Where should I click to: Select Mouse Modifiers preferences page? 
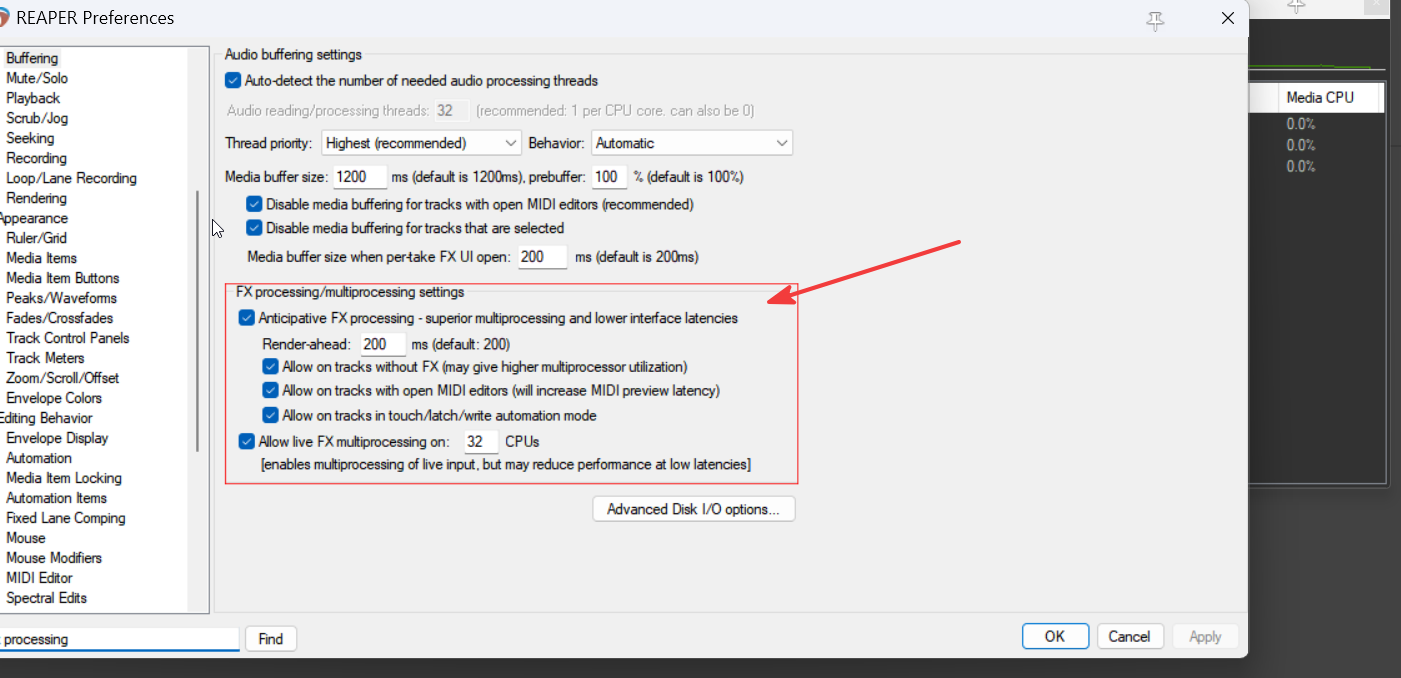[x=54, y=558]
